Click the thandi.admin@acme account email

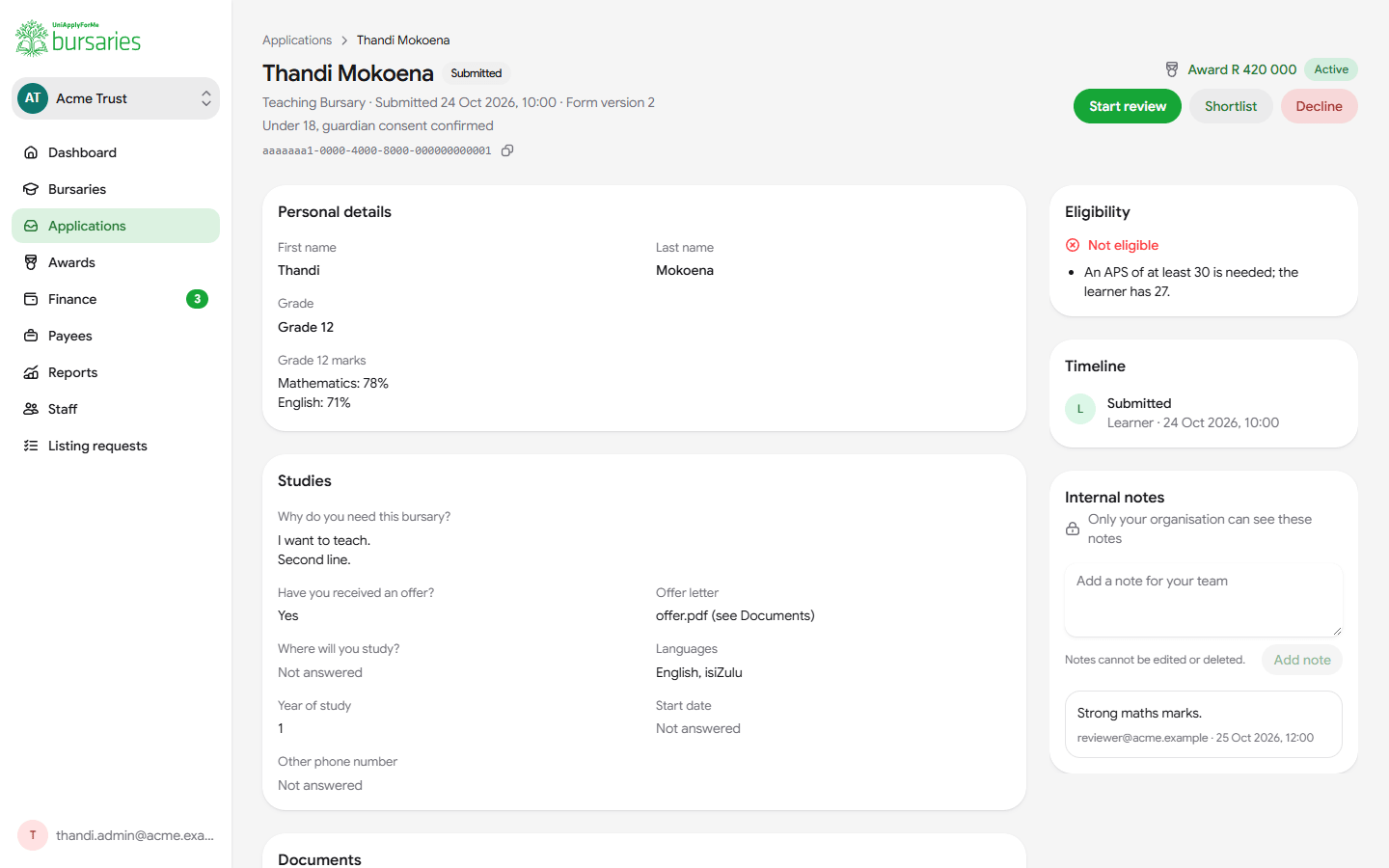coord(135,835)
